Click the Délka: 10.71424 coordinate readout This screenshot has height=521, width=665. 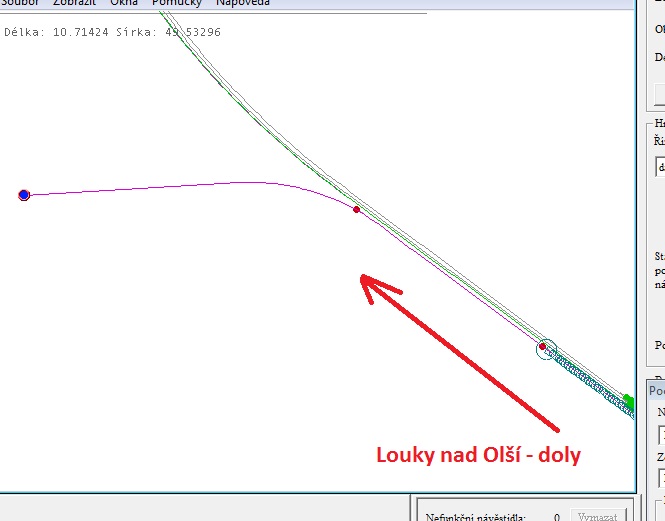click(x=56, y=32)
